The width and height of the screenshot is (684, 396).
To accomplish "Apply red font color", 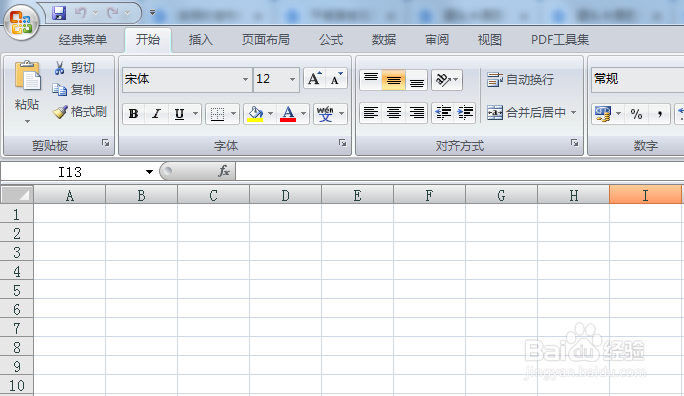I will pos(288,114).
